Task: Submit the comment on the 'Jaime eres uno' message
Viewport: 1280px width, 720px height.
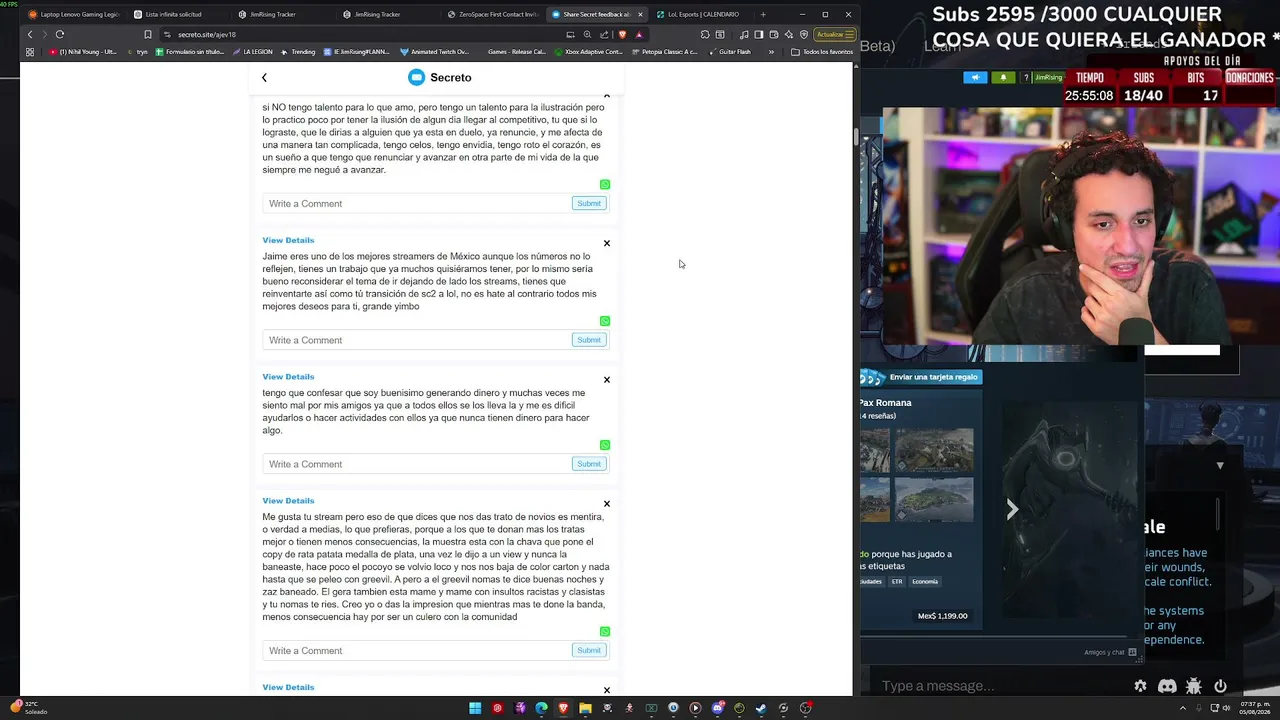Action: pos(589,340)
